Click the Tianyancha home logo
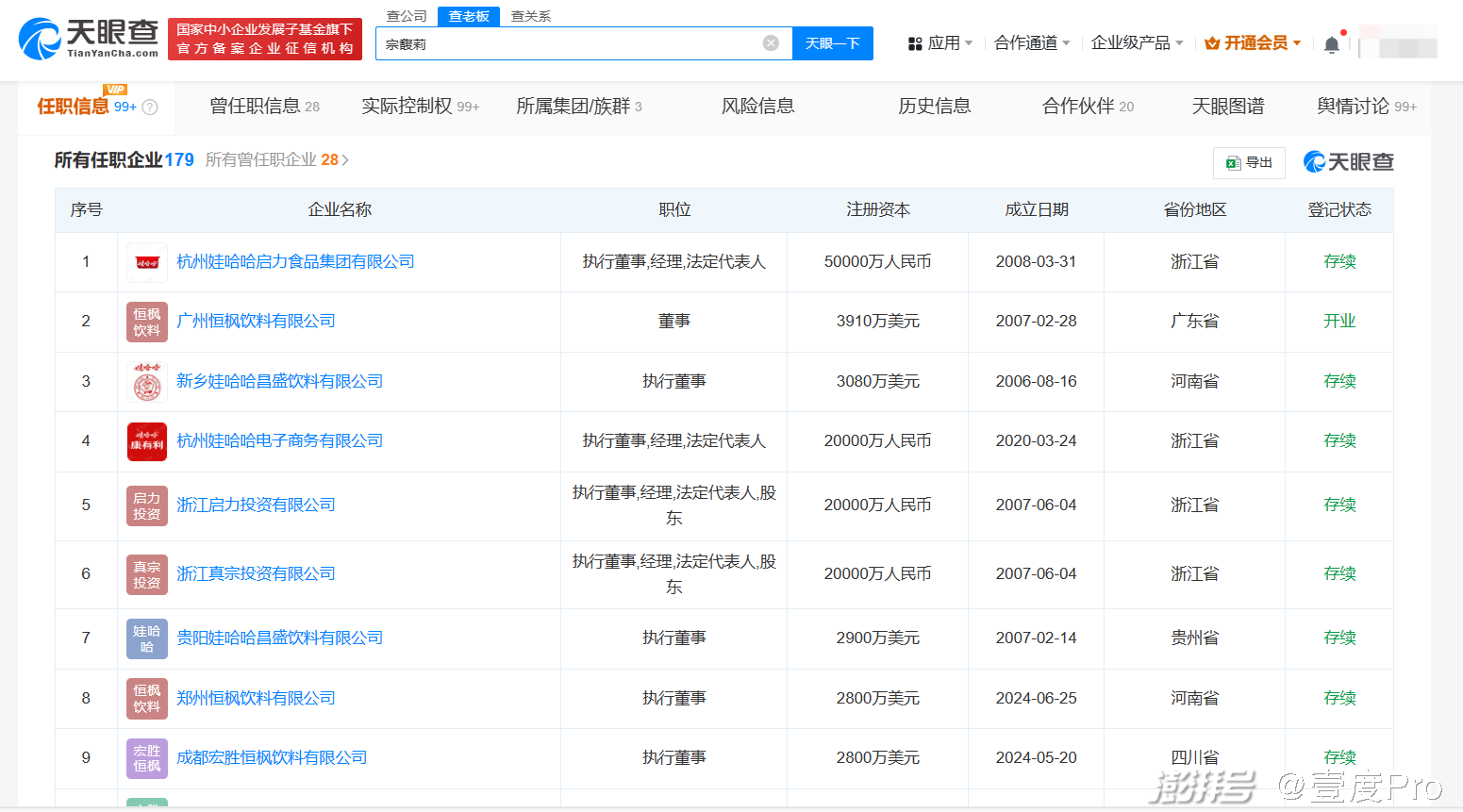Image resolution: width=1463 pixels, height=812 pixels. click(x=89, y=39)
